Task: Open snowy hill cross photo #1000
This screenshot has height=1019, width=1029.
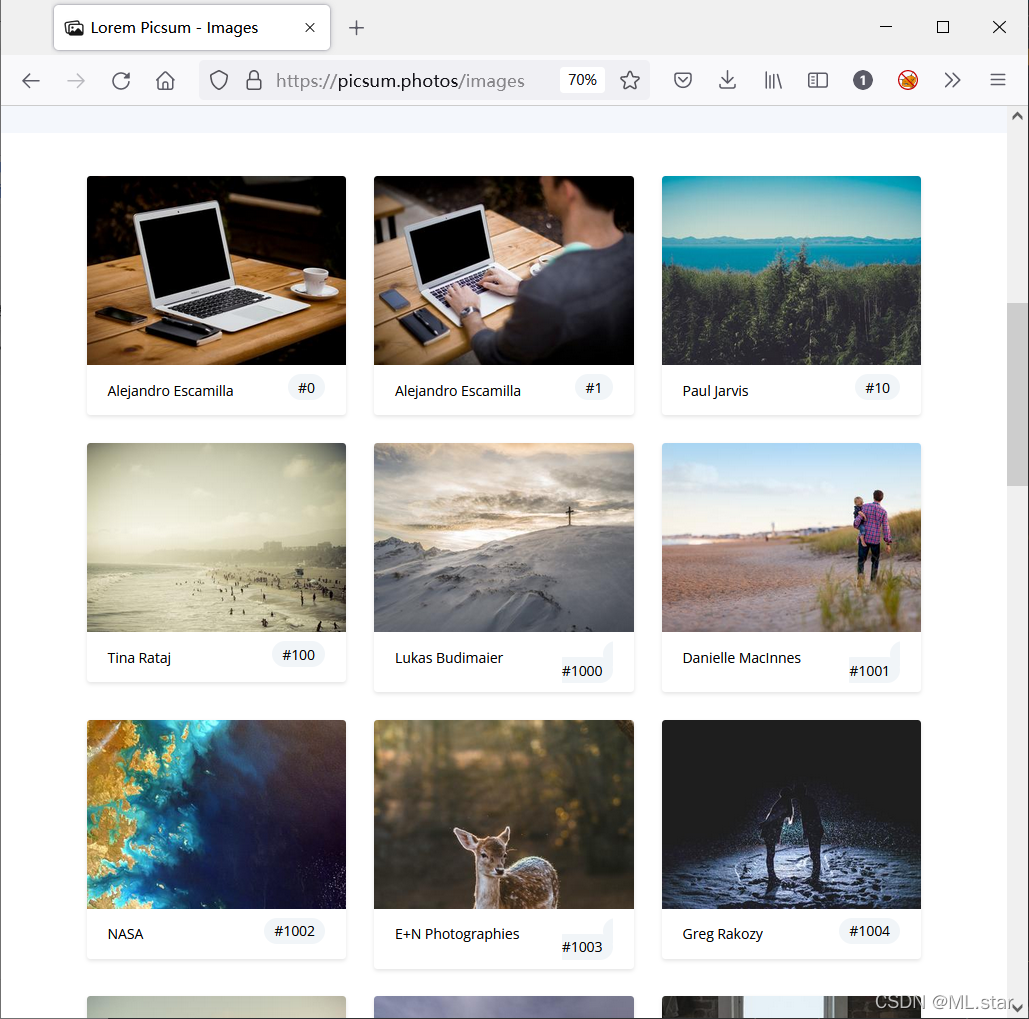Action: [504, 537]
